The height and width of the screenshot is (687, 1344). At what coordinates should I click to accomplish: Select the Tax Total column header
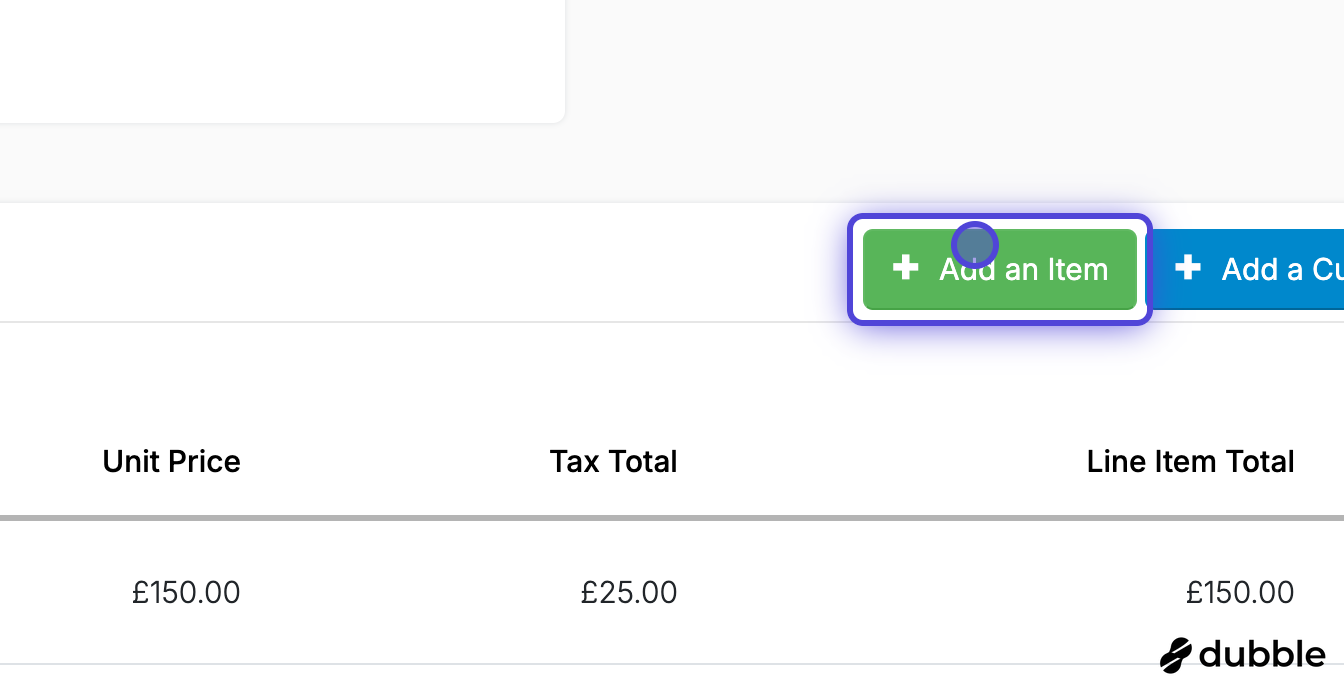coord(613,461)
